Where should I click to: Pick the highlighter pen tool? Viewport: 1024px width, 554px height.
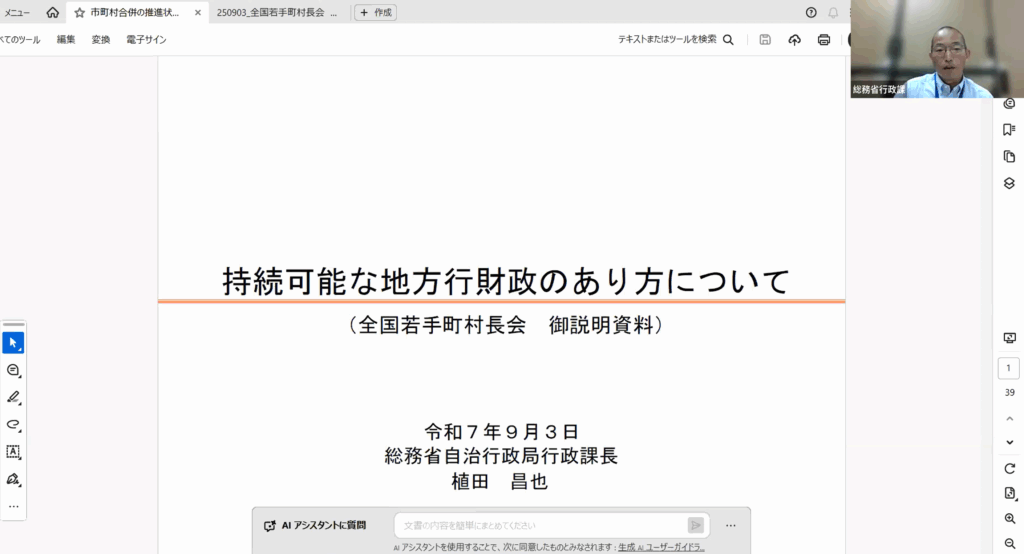13,397
